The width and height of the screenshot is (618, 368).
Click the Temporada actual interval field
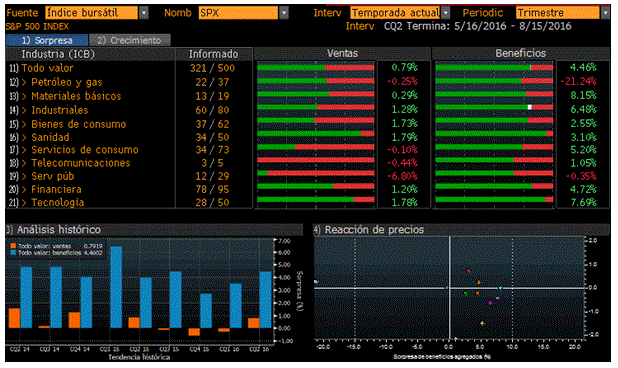point(395,13)
